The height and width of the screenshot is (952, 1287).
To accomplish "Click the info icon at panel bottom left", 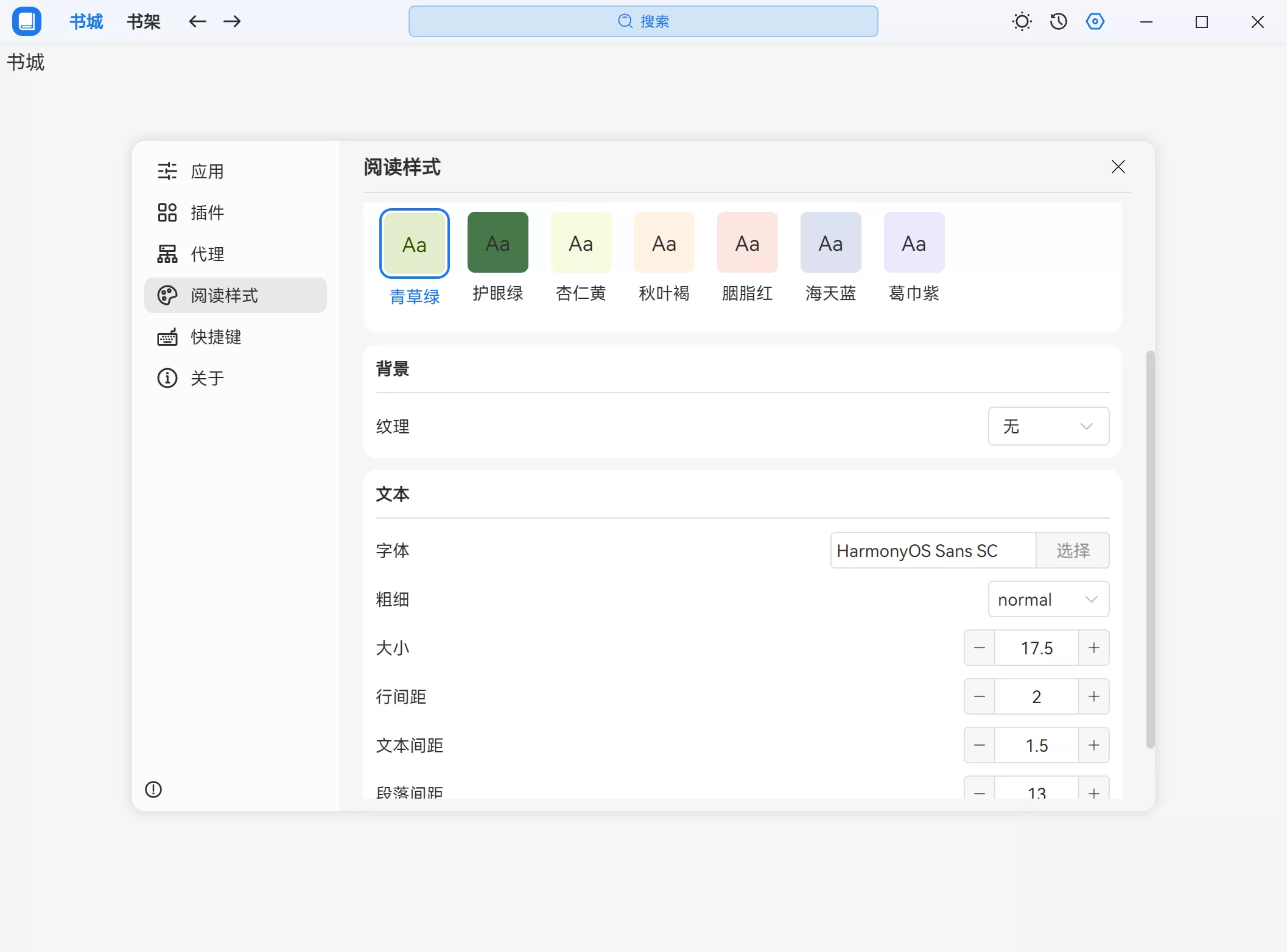I will point(153,789).
